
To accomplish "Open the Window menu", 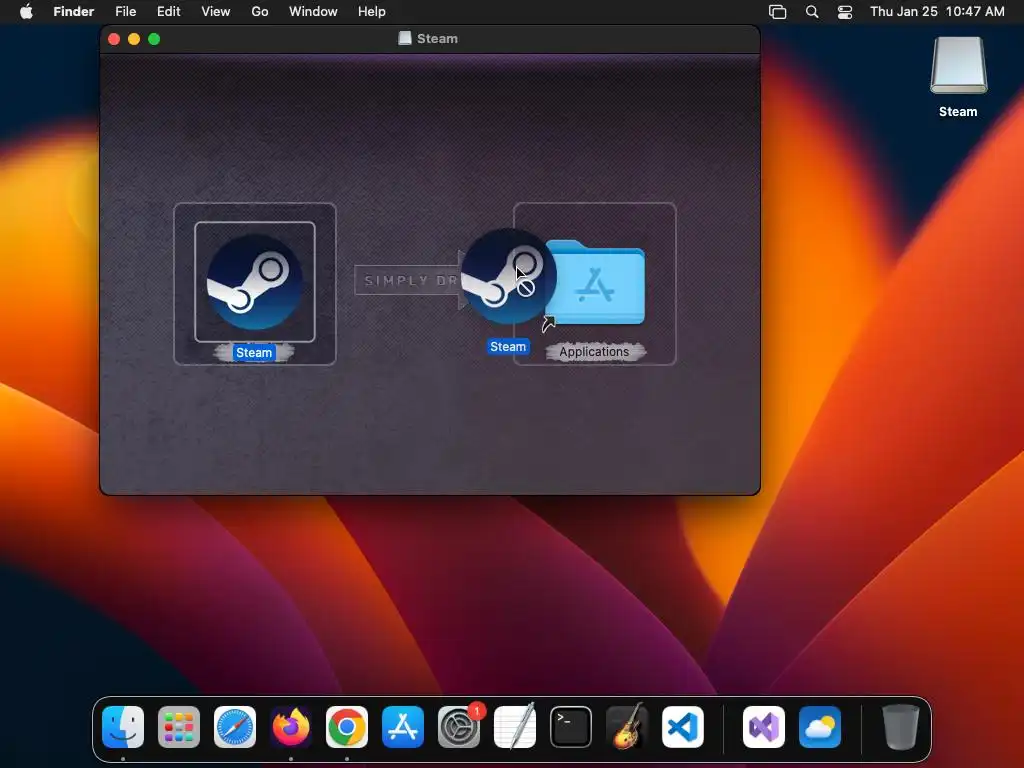I will coord(313,12).
